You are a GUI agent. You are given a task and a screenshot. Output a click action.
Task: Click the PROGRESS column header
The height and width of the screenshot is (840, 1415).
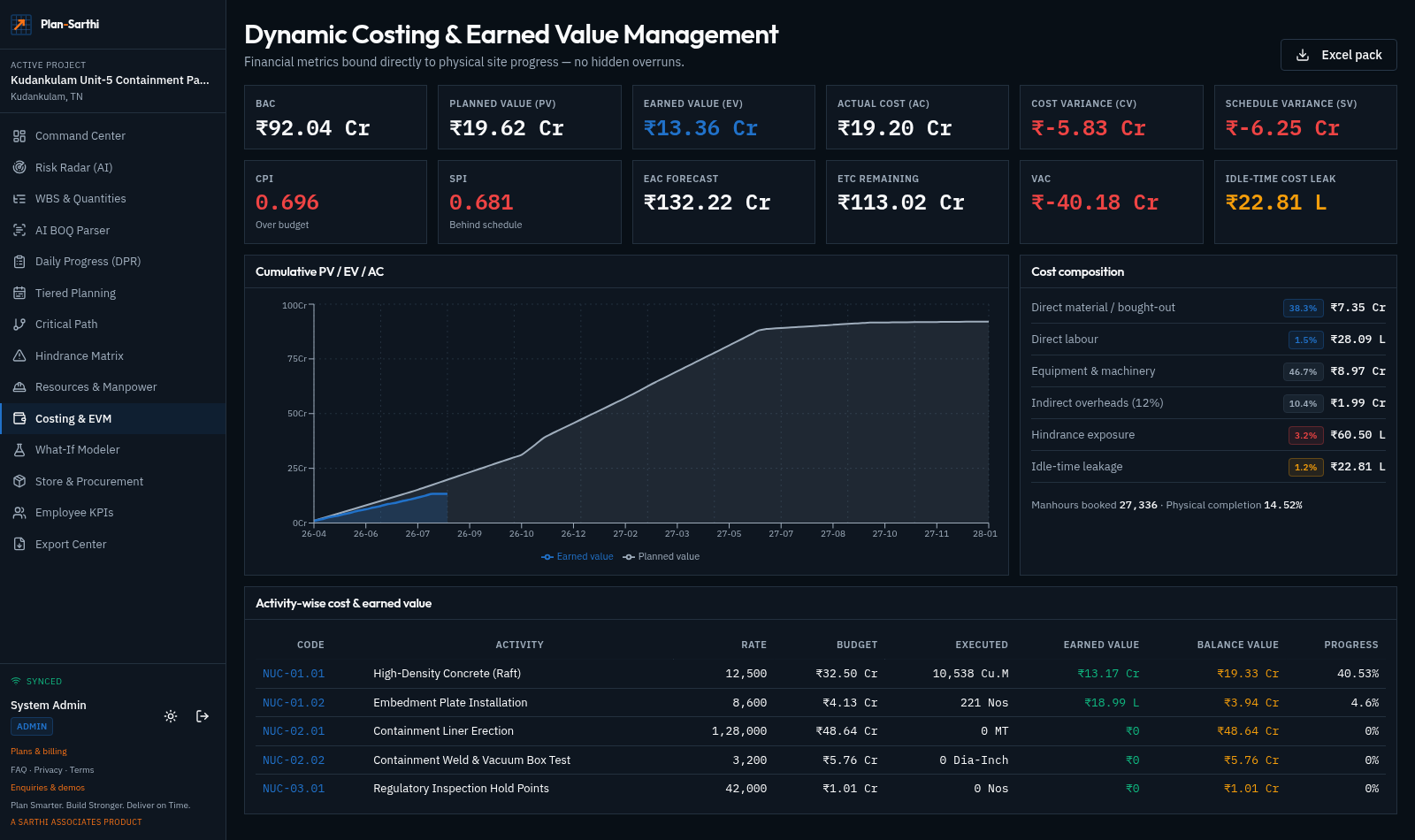[1351, 645]
